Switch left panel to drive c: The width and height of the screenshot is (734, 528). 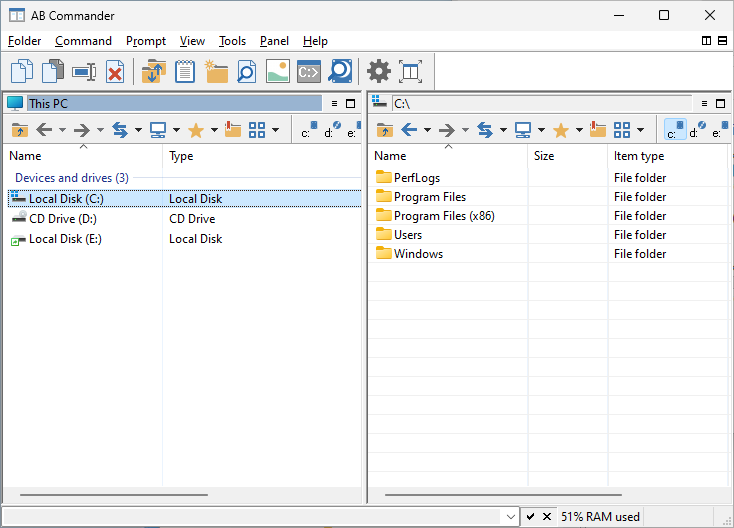(x=309, y=130)
